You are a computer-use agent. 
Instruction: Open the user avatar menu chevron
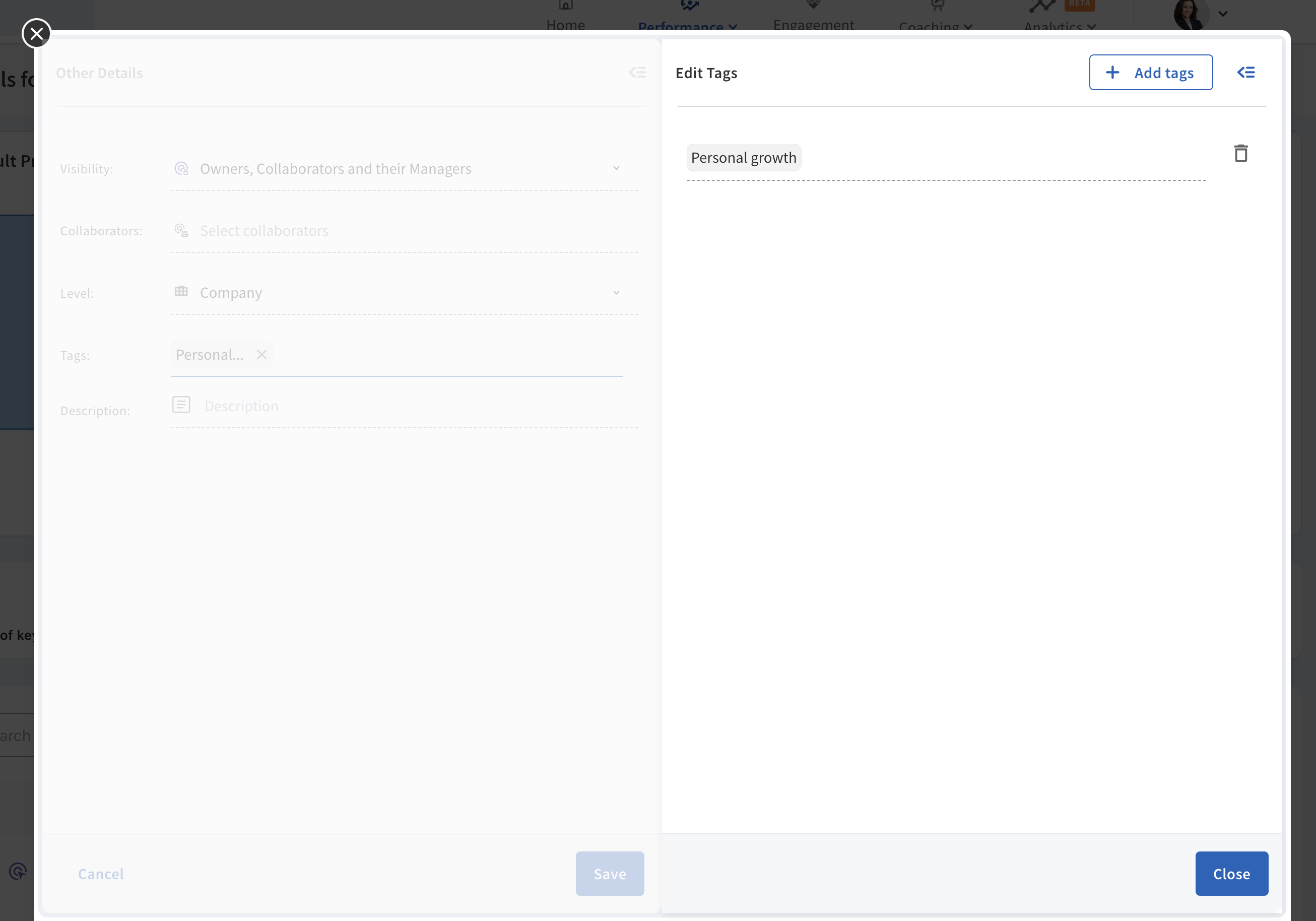coord(1223,14)
